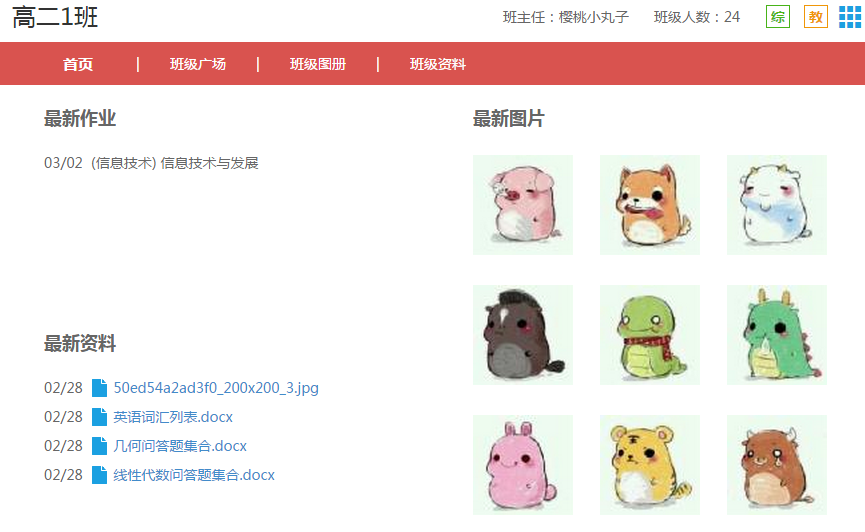View the green snake picture thumbnail
The image size is (865, 532).
650,335
